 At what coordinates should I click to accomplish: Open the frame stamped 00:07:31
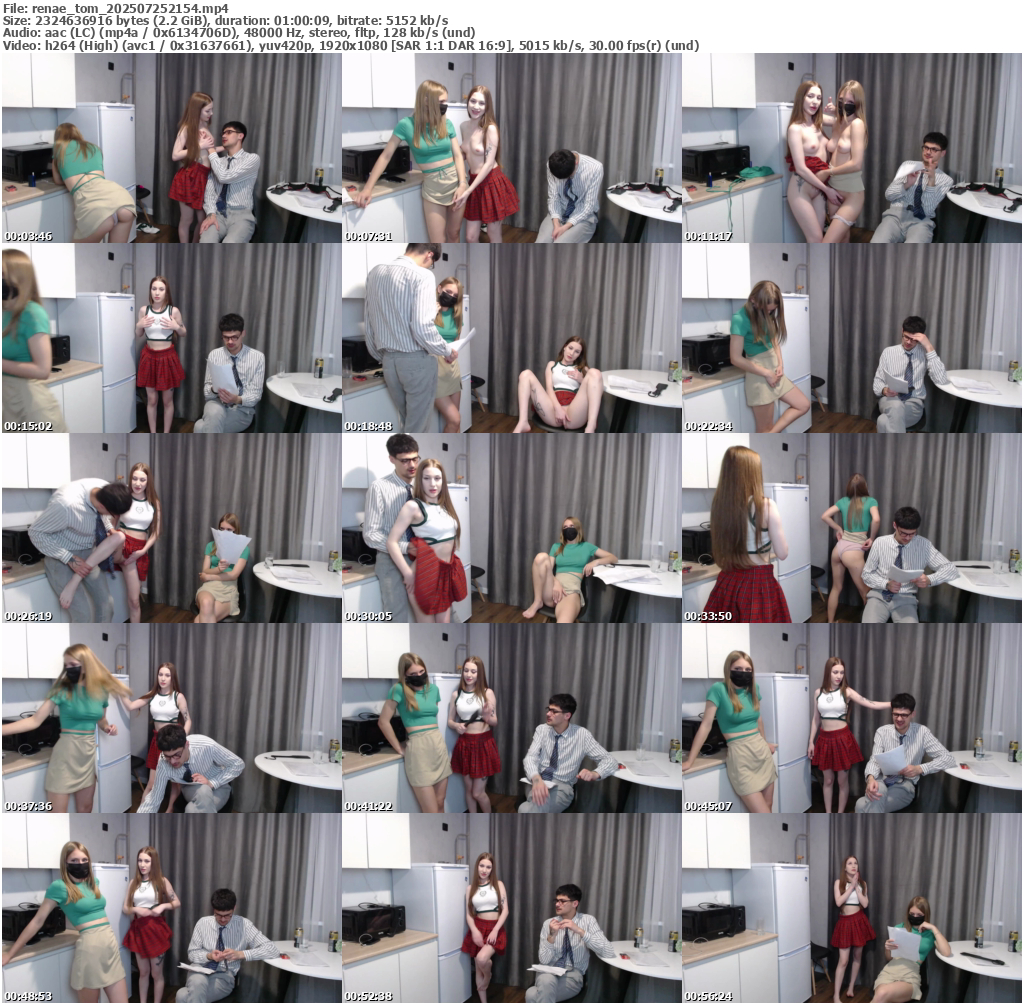[511, 148]
